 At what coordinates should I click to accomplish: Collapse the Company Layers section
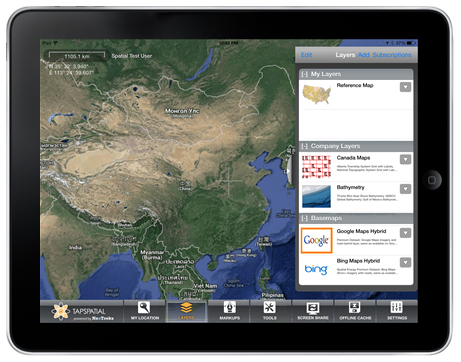[x=304, y=146]
